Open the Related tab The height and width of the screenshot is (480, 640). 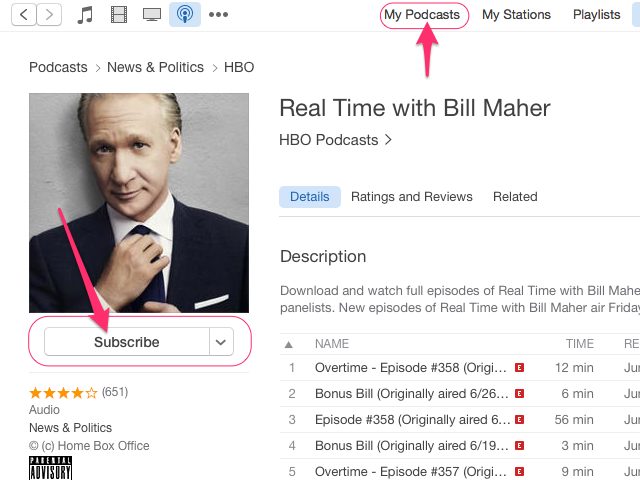click(515, 197)
